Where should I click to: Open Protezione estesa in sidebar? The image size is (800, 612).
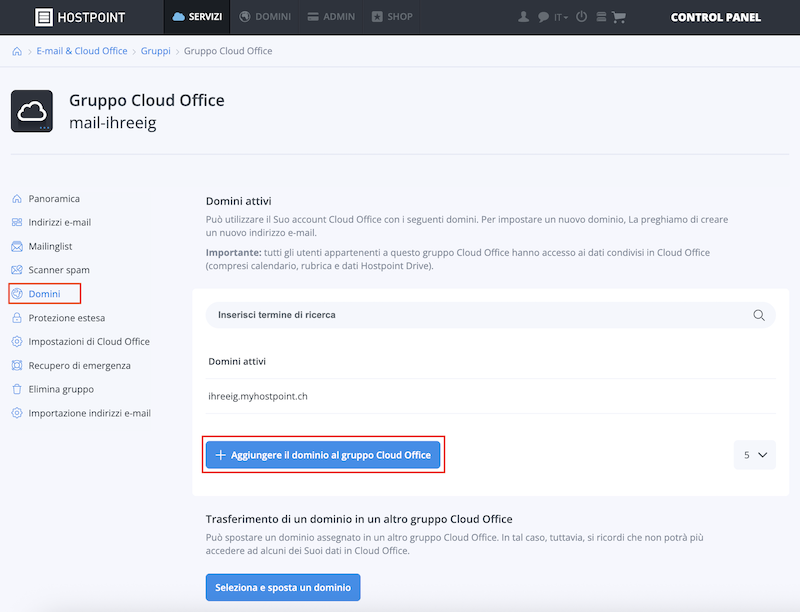point(66,318)
